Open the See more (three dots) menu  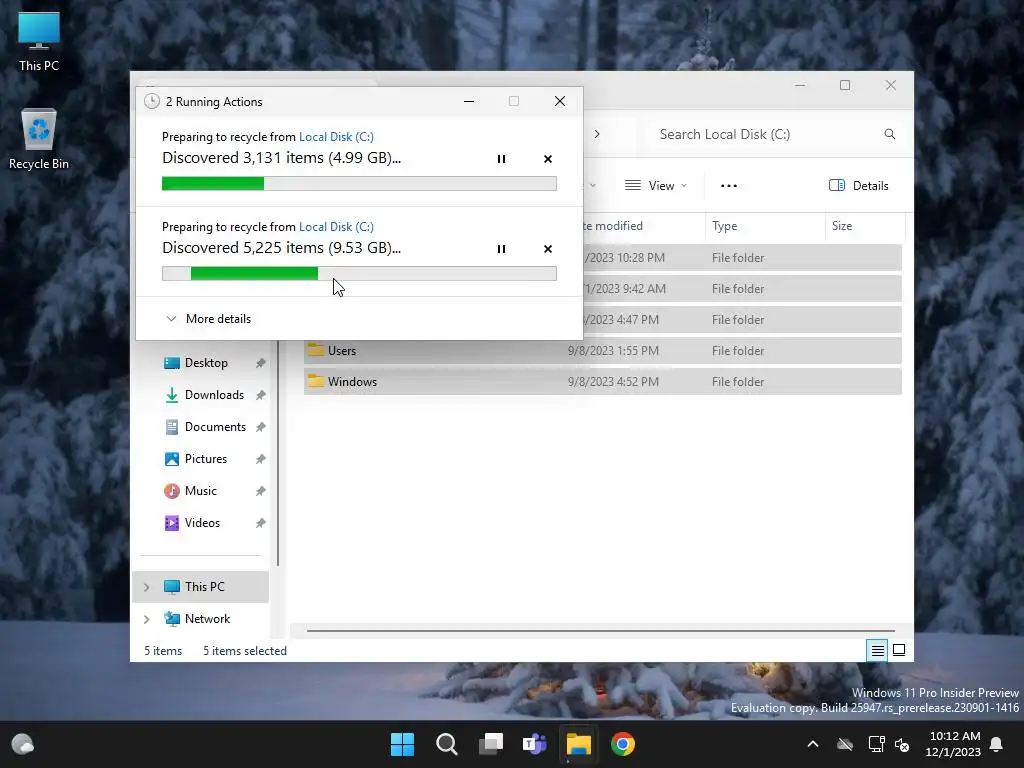click(729, 185)
